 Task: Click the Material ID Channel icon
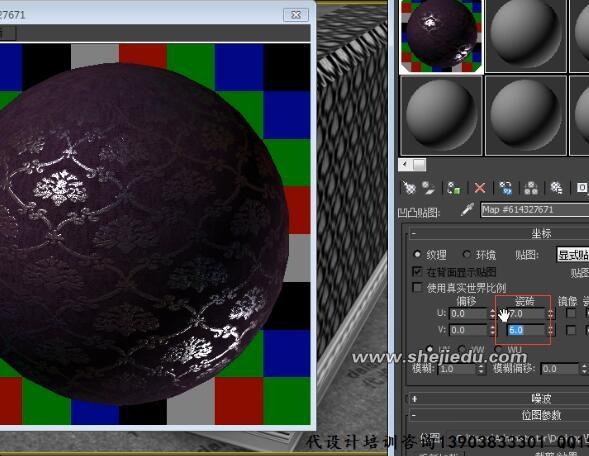pos(582,187)
